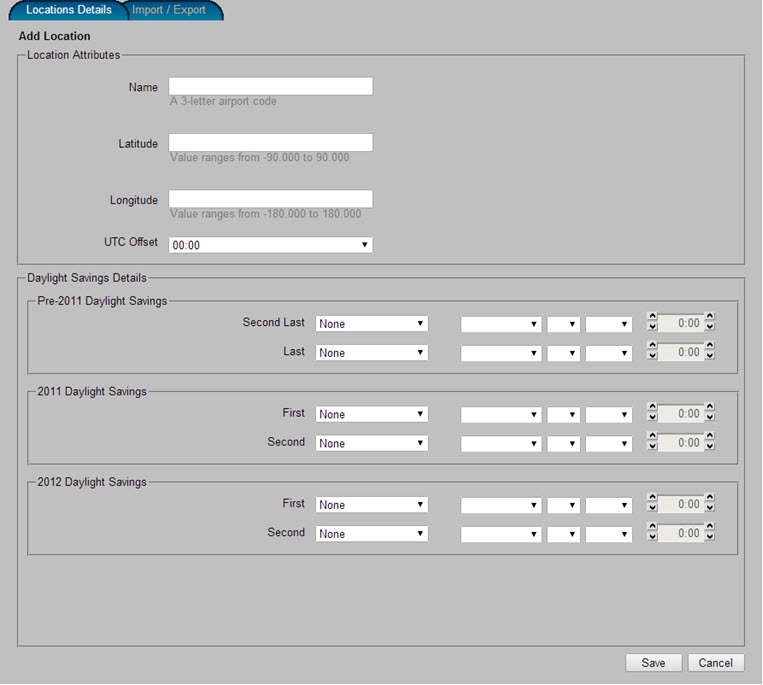This screenshot has height=685, width=763.
Task: Click into the Longitude text box
Action: (x=271, y=199)
